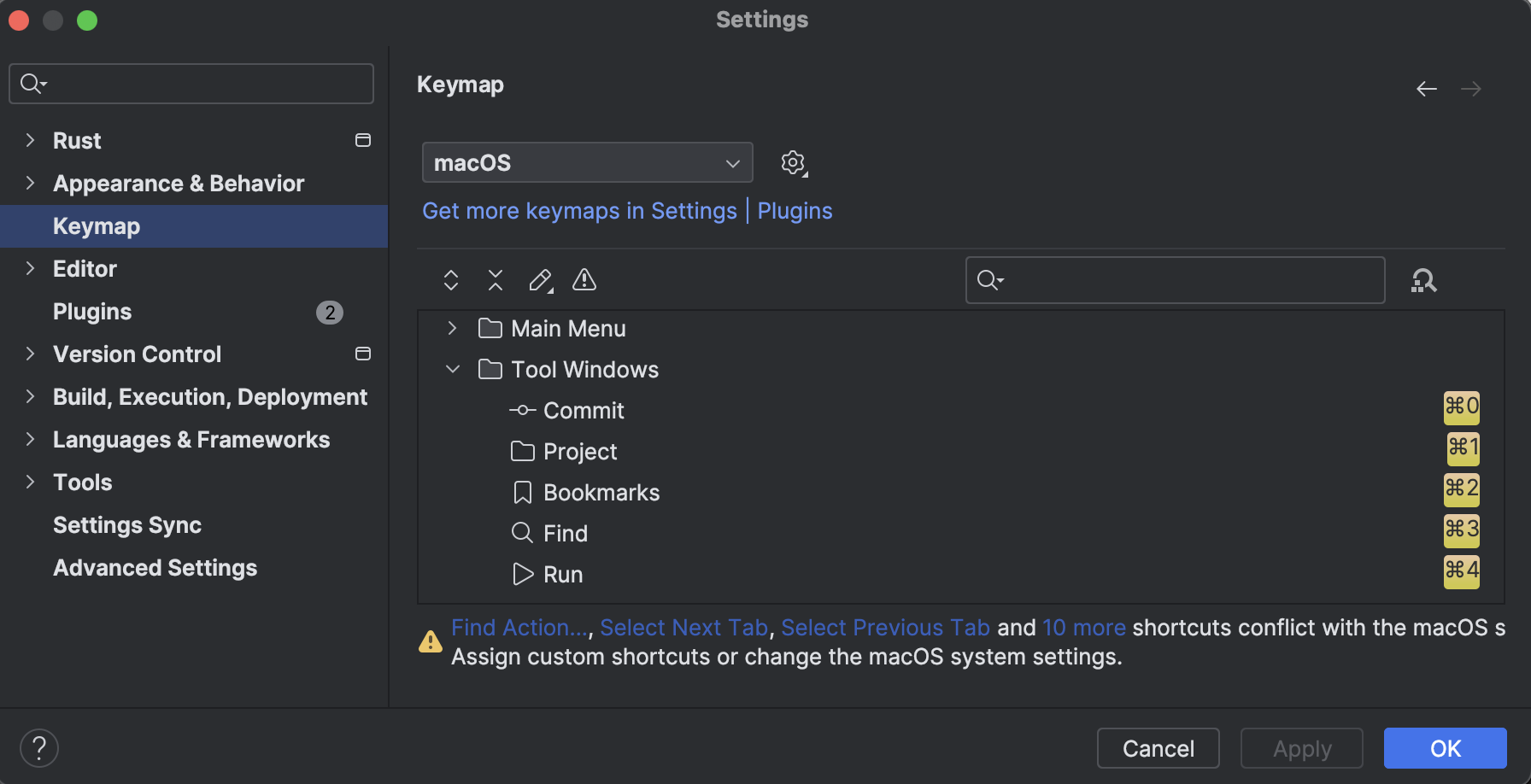Click the help question mark icon
Screen dimensions: 1531x784
point(38,747)
